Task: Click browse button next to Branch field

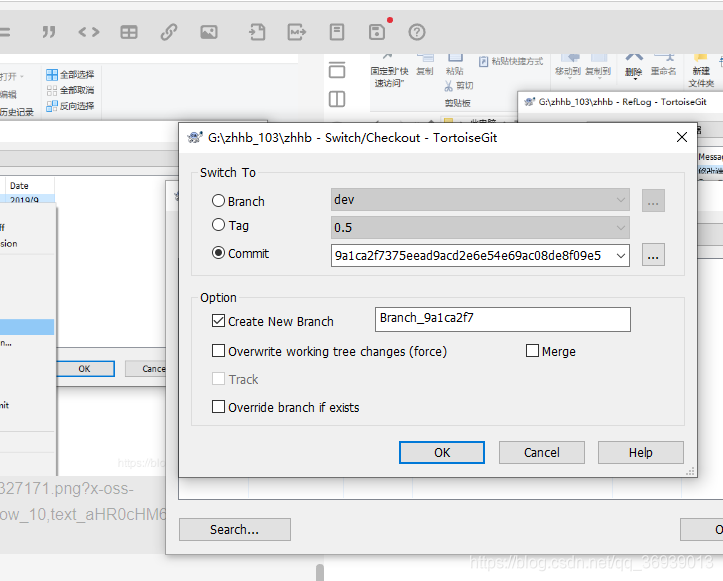Action: 653,201
